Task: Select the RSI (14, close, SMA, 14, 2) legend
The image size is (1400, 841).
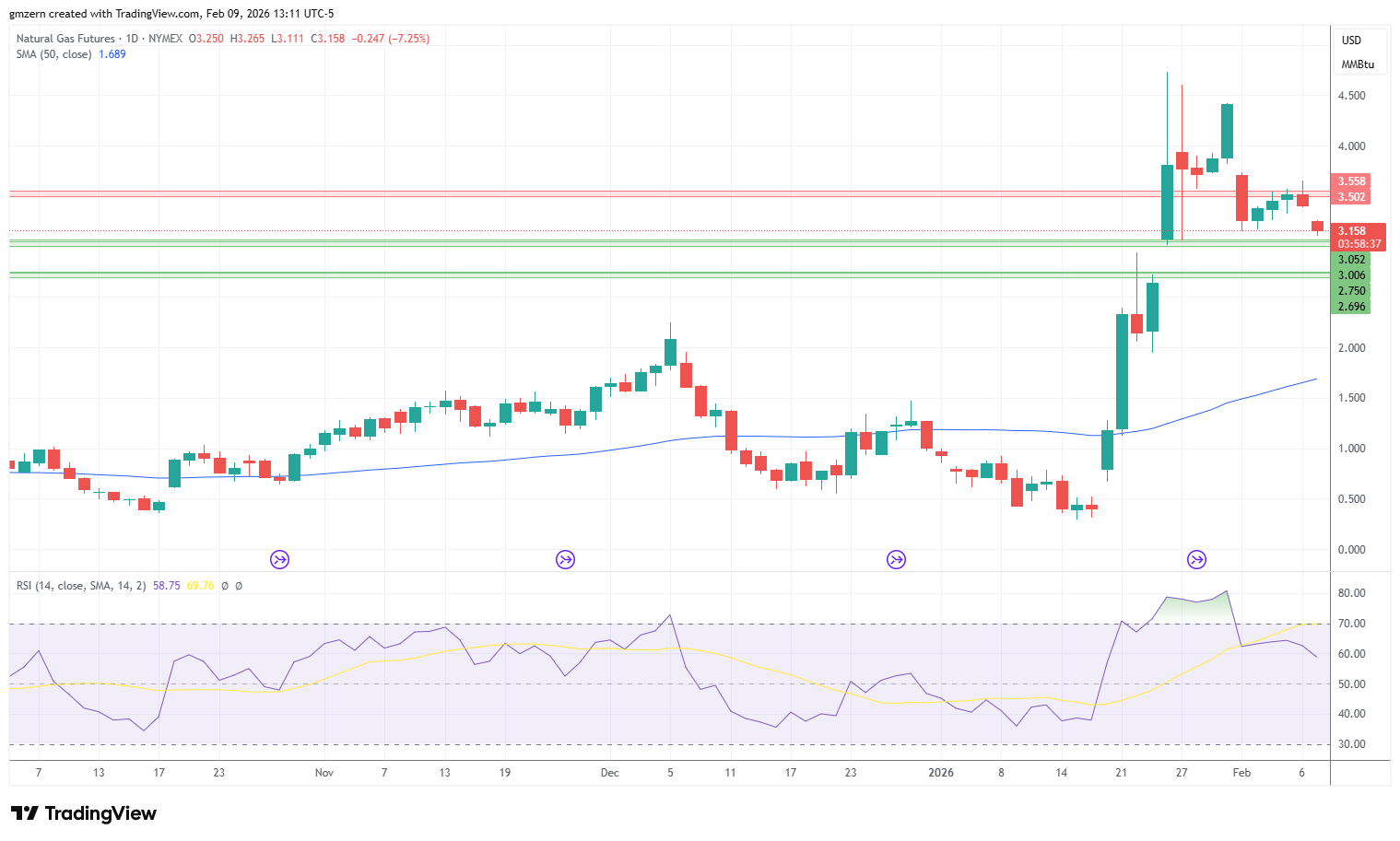Action: (81, 586)
